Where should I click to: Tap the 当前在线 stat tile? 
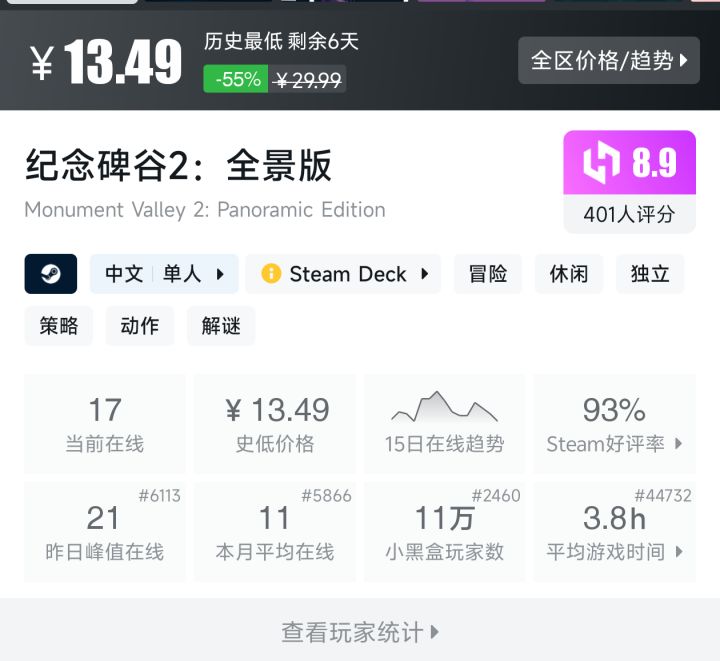pos(105,424)
